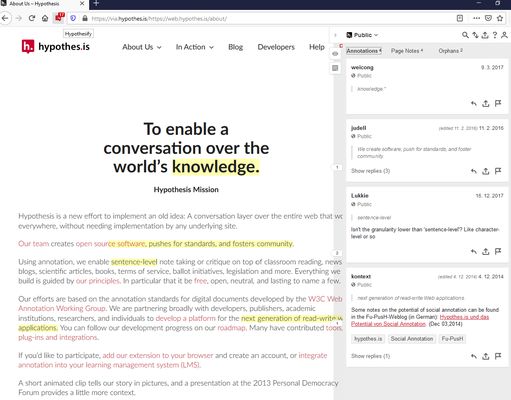The height and width of the screenshot is (400, 511).
Task: Click username weicong in annotation card
Action: (x=362, y=67)
